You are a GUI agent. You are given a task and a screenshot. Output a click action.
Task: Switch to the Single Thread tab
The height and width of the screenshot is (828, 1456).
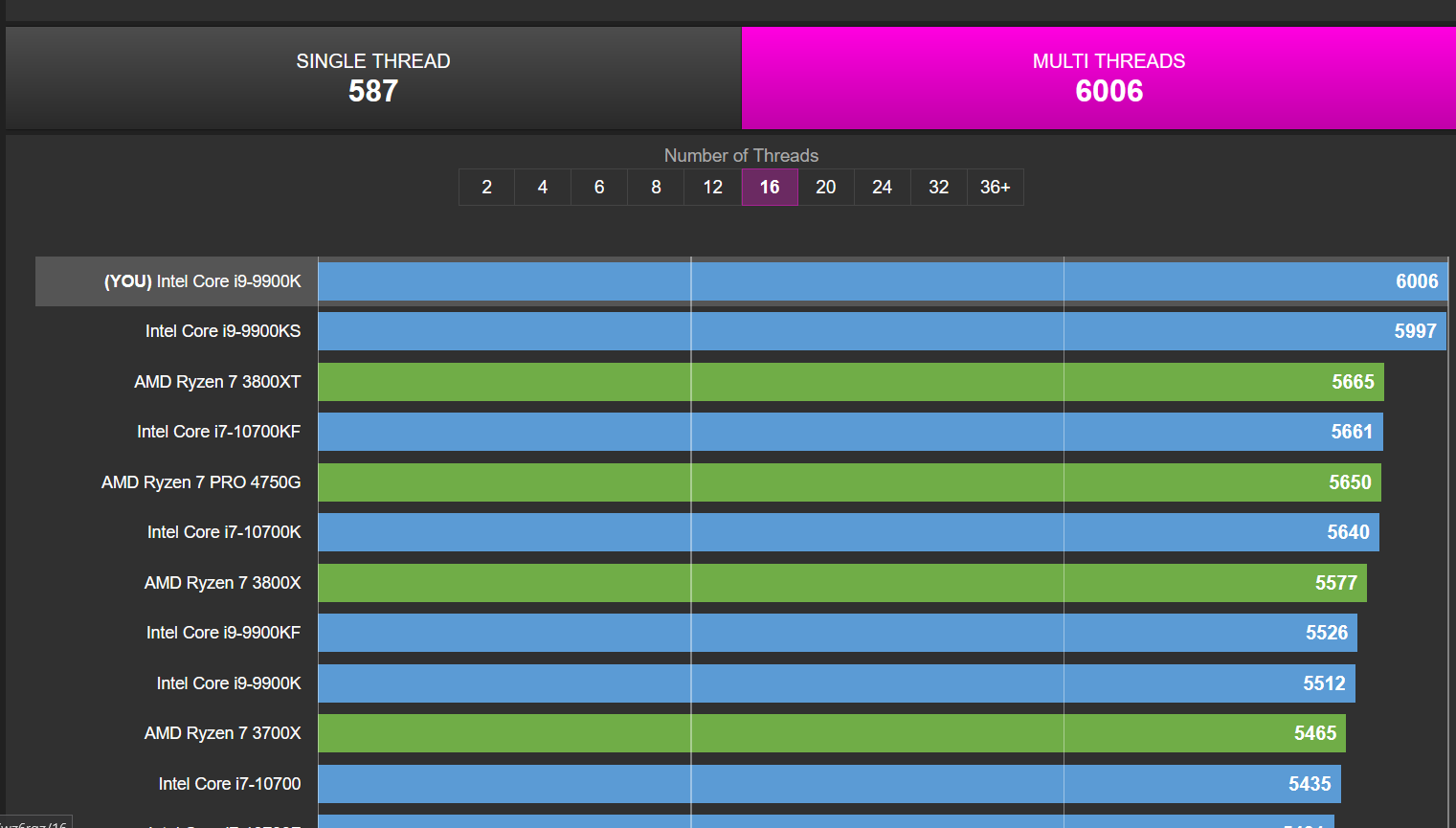[372, 78]
